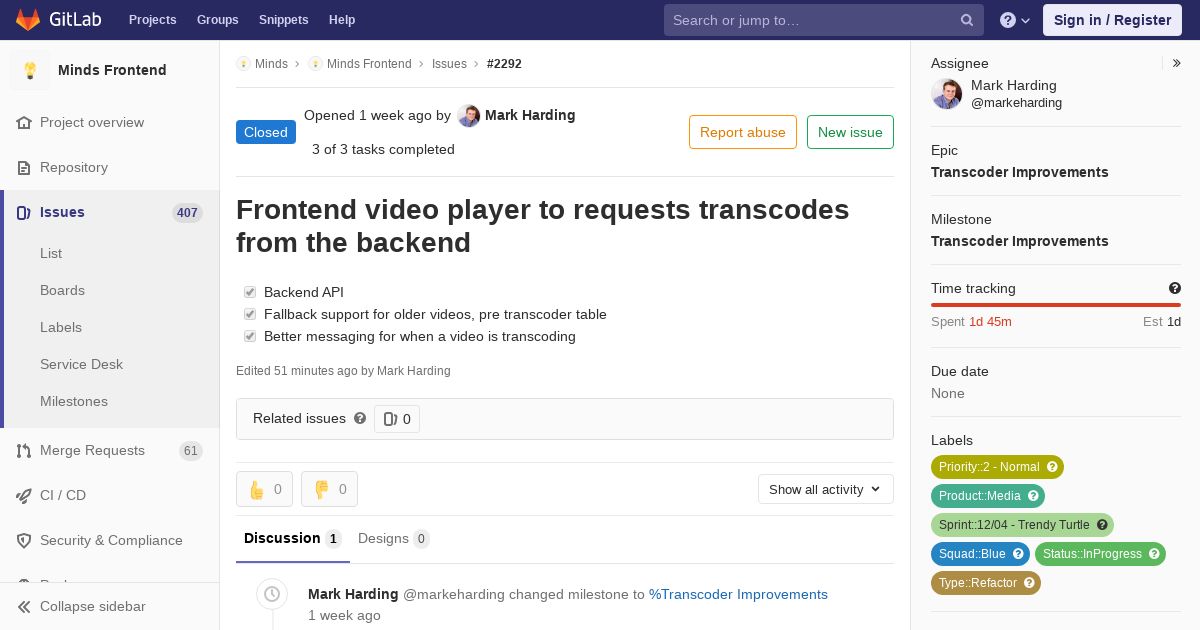Toggle the Fallback support task checkbox
The height and width of the screenshot is (630, 1200).
pyautogui.click(x=250, y=314)
